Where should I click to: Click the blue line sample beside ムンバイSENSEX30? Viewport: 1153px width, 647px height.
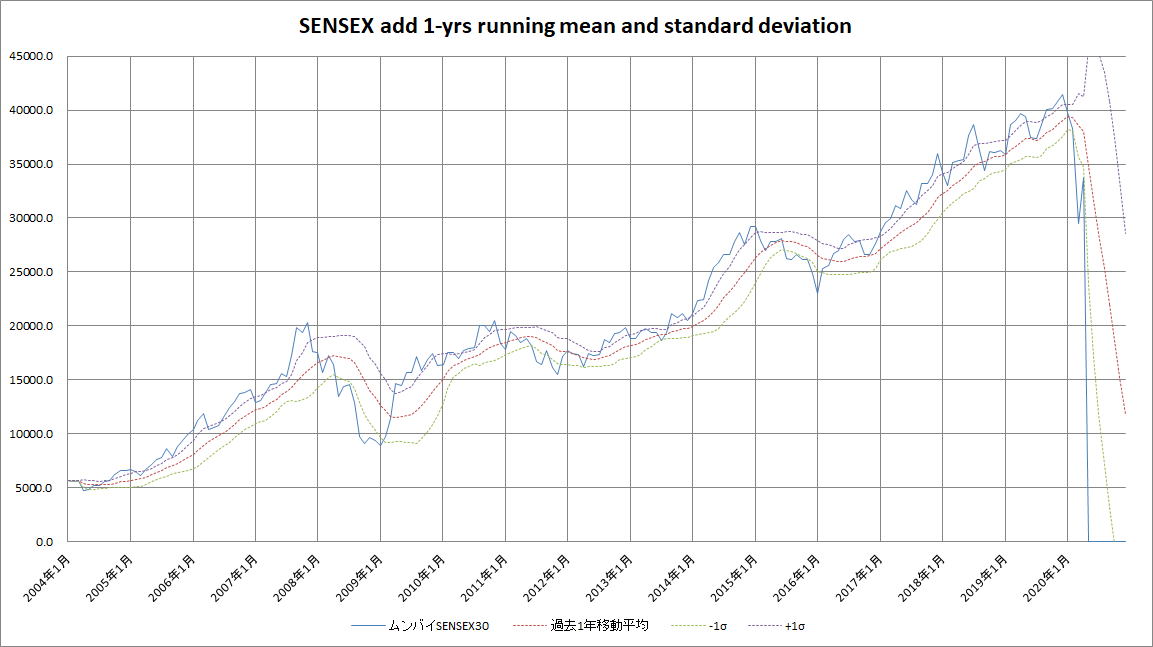(x=368, y=626)
